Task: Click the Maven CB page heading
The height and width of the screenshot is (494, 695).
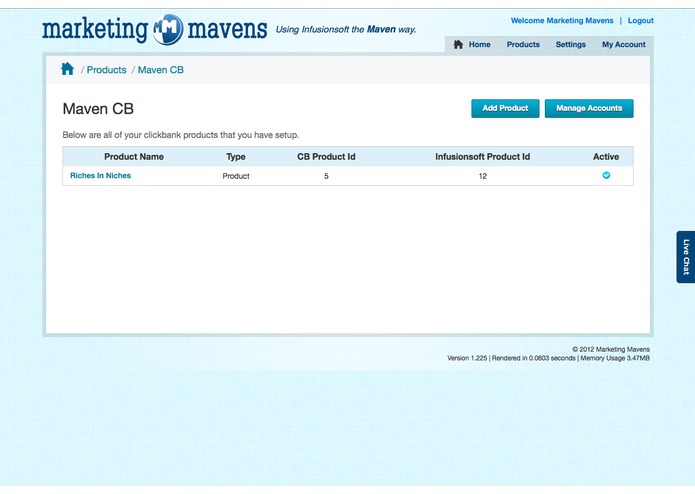Action: coord(98,109)
